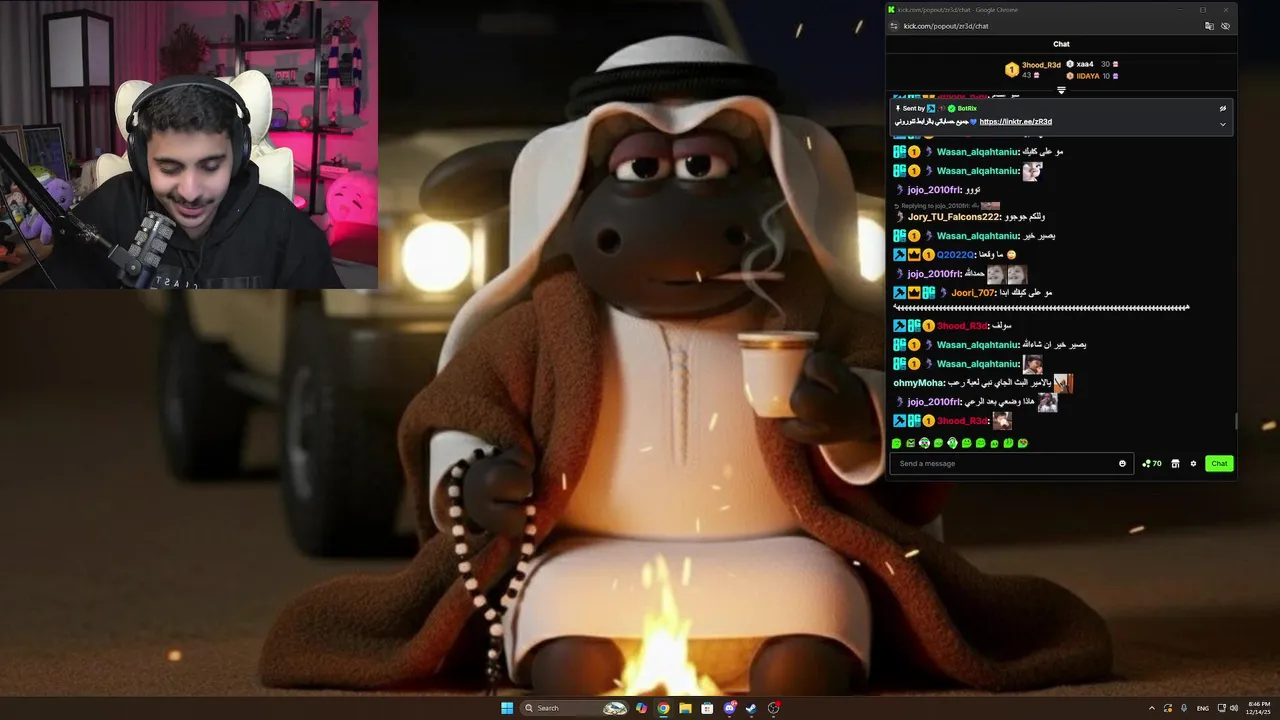Switch to Google Chrome in taskbar
Image resolution: width=1280 pixels, height=720 pixels.
(x=663, y=708)
